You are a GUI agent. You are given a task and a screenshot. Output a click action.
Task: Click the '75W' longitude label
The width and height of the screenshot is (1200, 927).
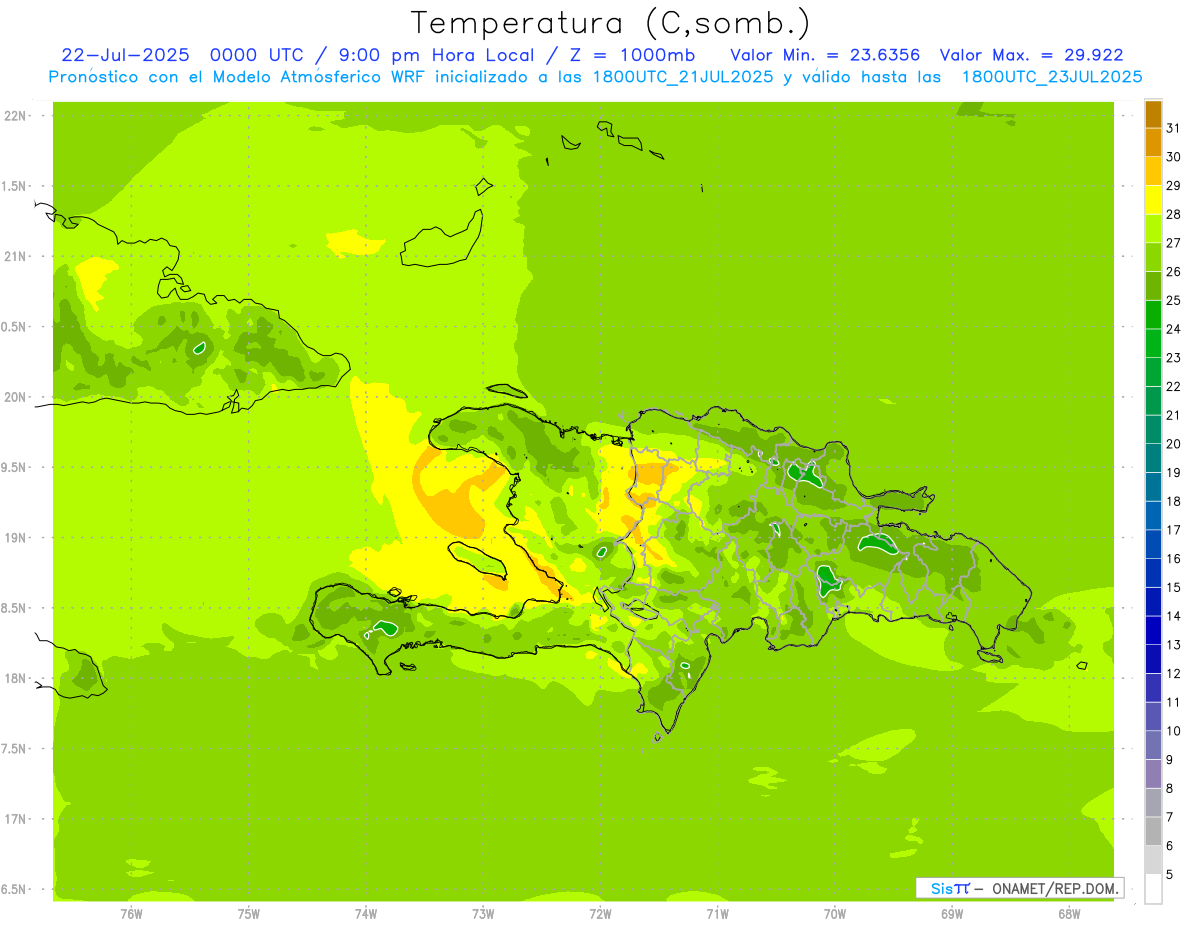point(249,913)
